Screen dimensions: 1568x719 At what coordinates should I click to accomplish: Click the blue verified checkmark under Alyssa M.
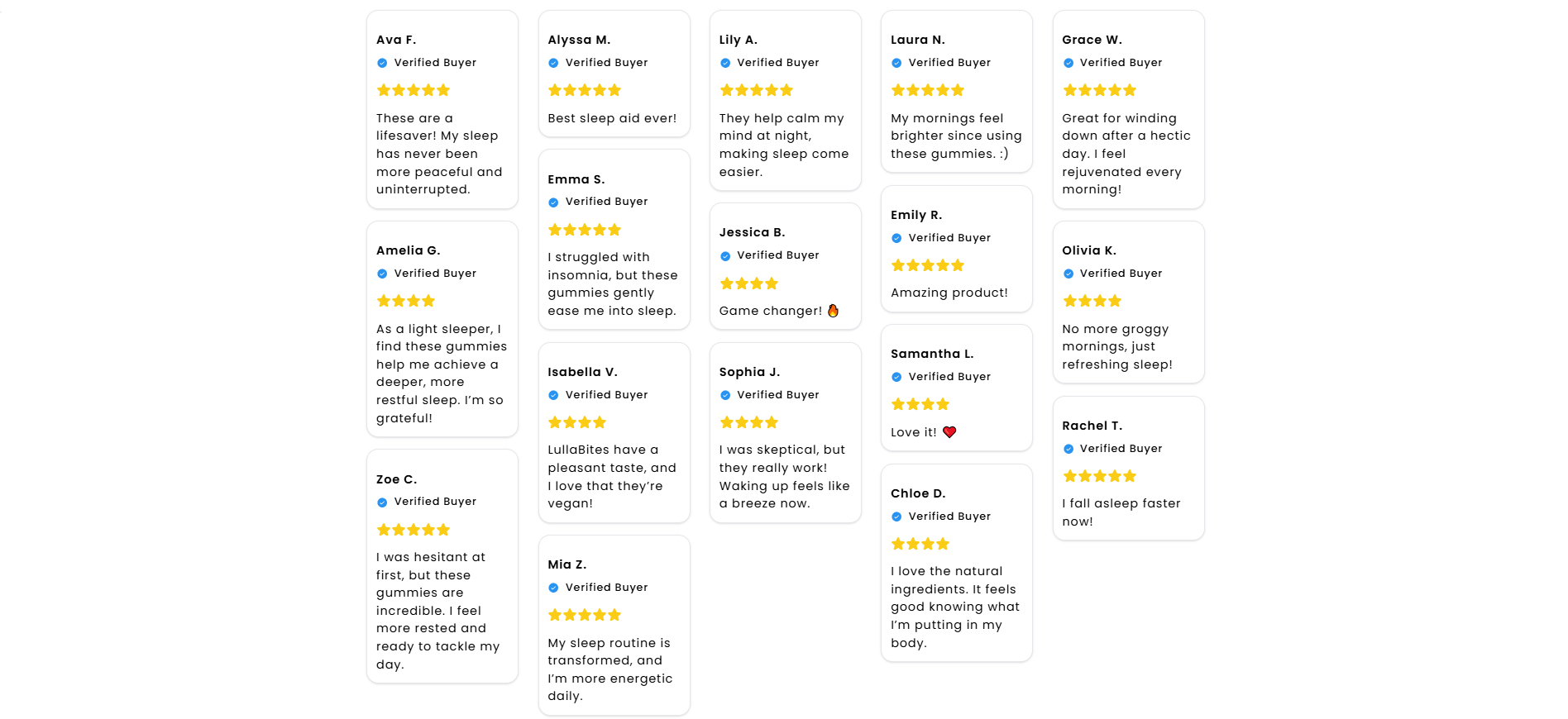(553, 63)
